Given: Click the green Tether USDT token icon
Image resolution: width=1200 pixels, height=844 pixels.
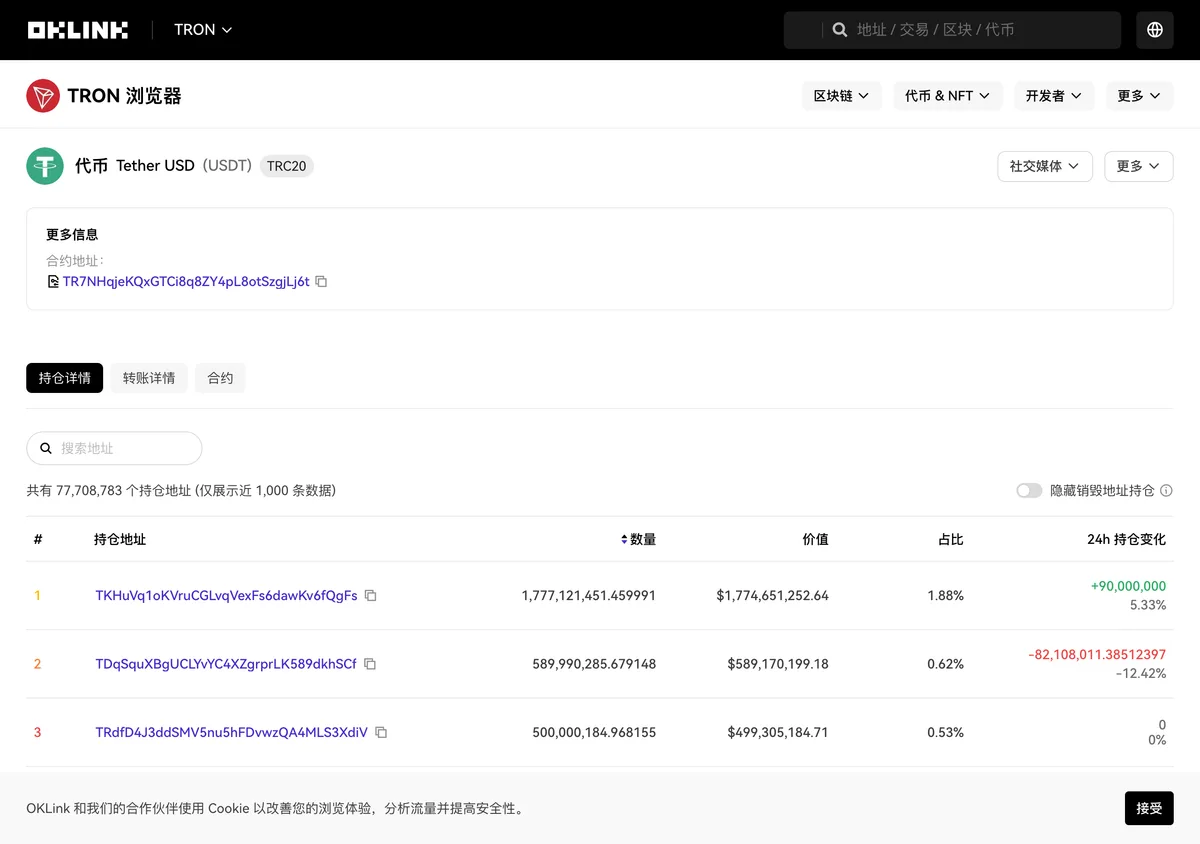Looking at the screenshot, I should pos(45,166).
